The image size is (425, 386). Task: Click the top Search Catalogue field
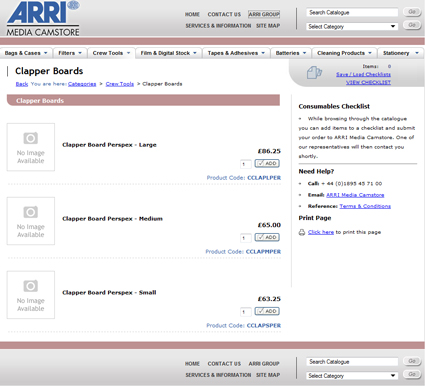coord(352,13)
